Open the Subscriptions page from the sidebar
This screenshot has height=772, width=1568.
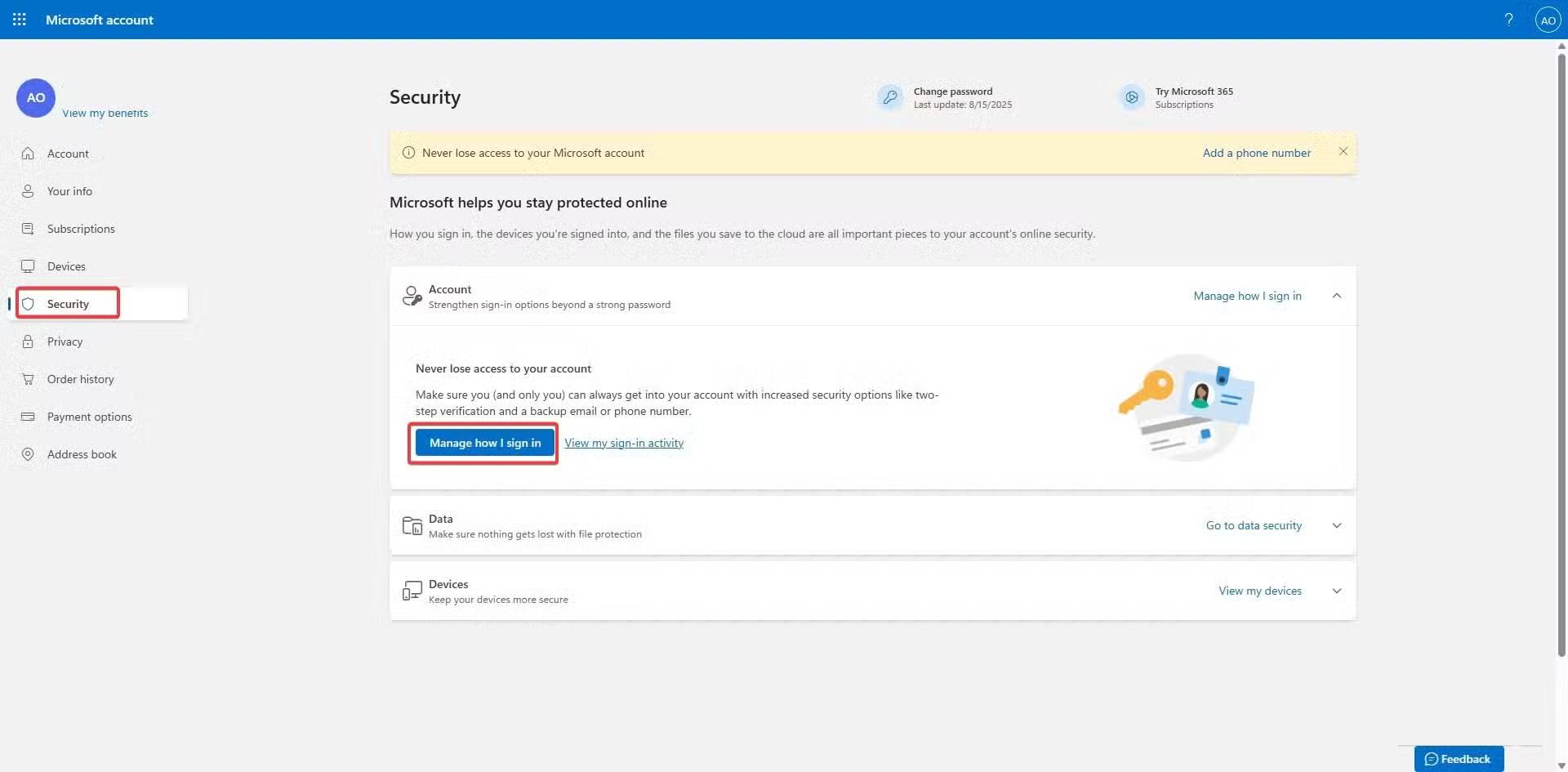click(x=80, y=228)
